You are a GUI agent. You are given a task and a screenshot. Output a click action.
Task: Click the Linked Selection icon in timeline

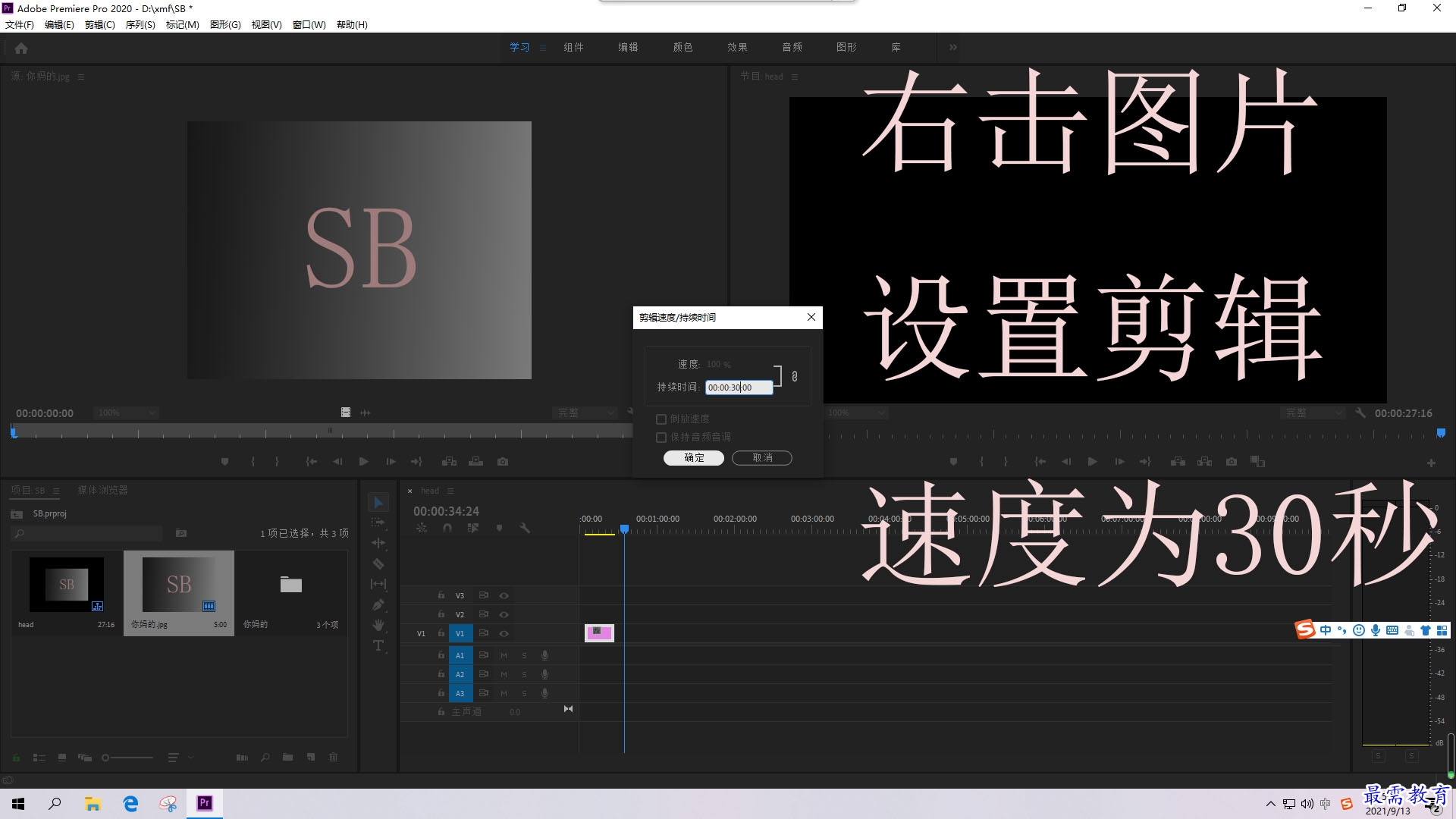click(x=473, y=528)
